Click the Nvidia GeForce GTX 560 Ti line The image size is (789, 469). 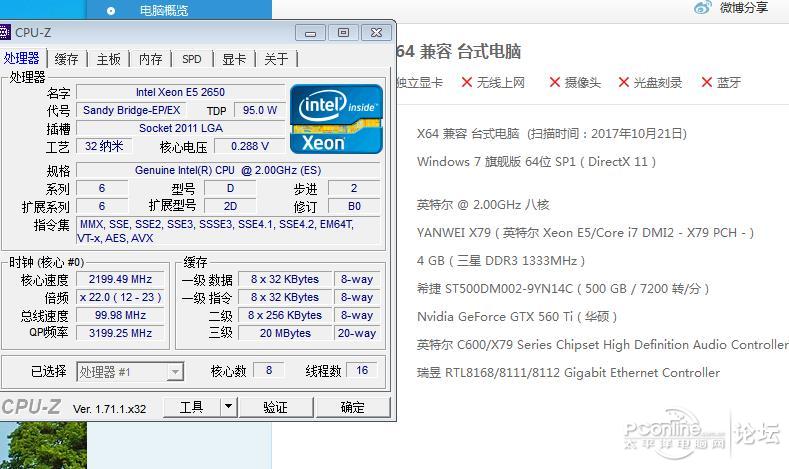pyautogui.click(x=517, y=317)
